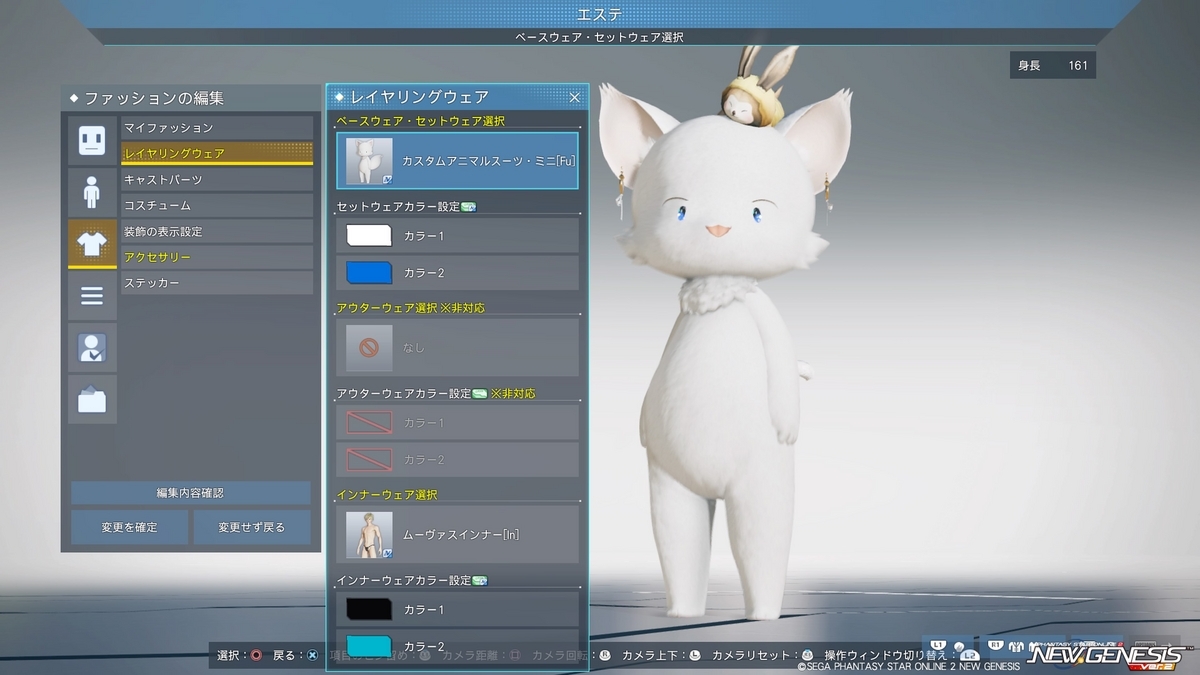This screenshot has height=675, width=1200.
Task: Open the face category icon in sidebar
Action: pyautogui.click(x=92, y=140)
